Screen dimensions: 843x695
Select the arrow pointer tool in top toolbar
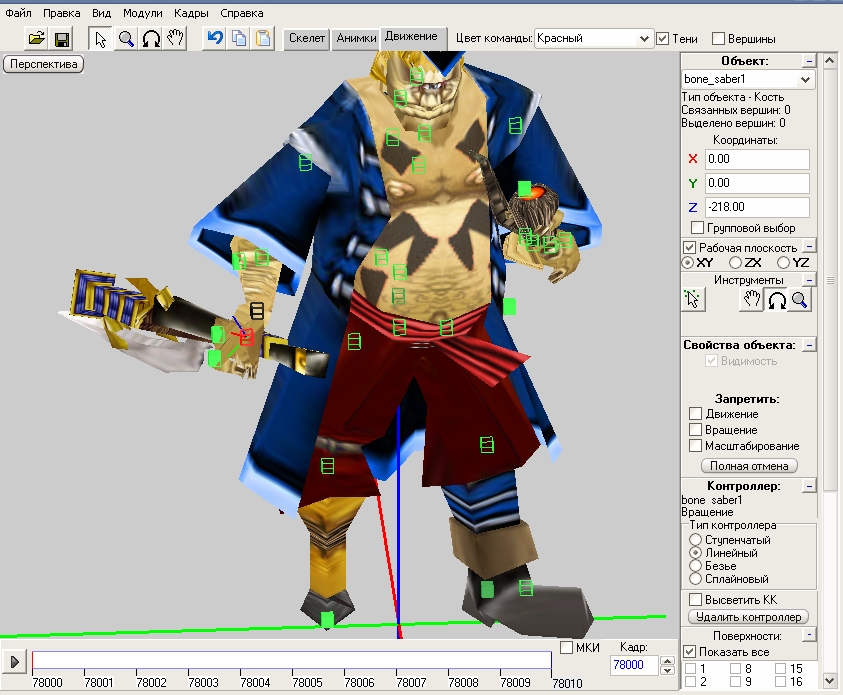tap(101, 39)
